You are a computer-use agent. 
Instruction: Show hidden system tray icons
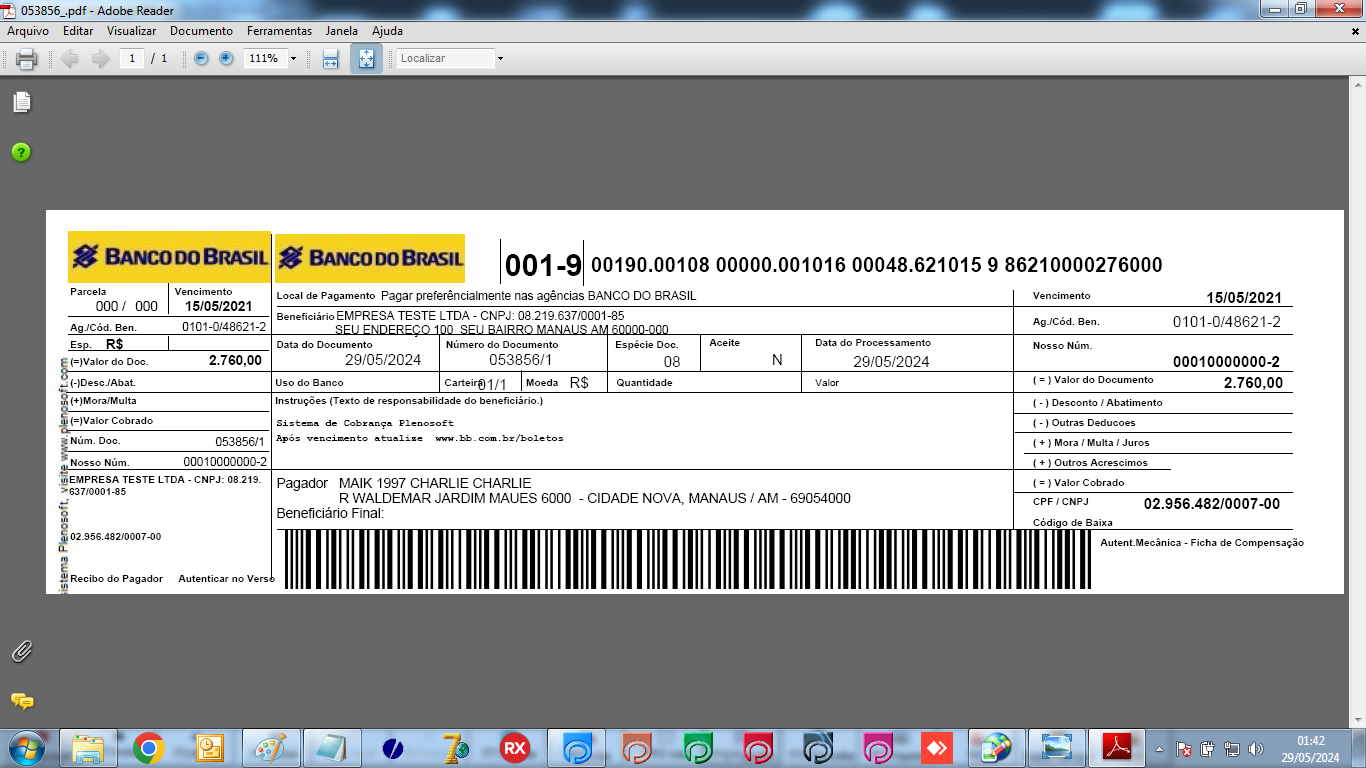click(x=1160, y=749)
